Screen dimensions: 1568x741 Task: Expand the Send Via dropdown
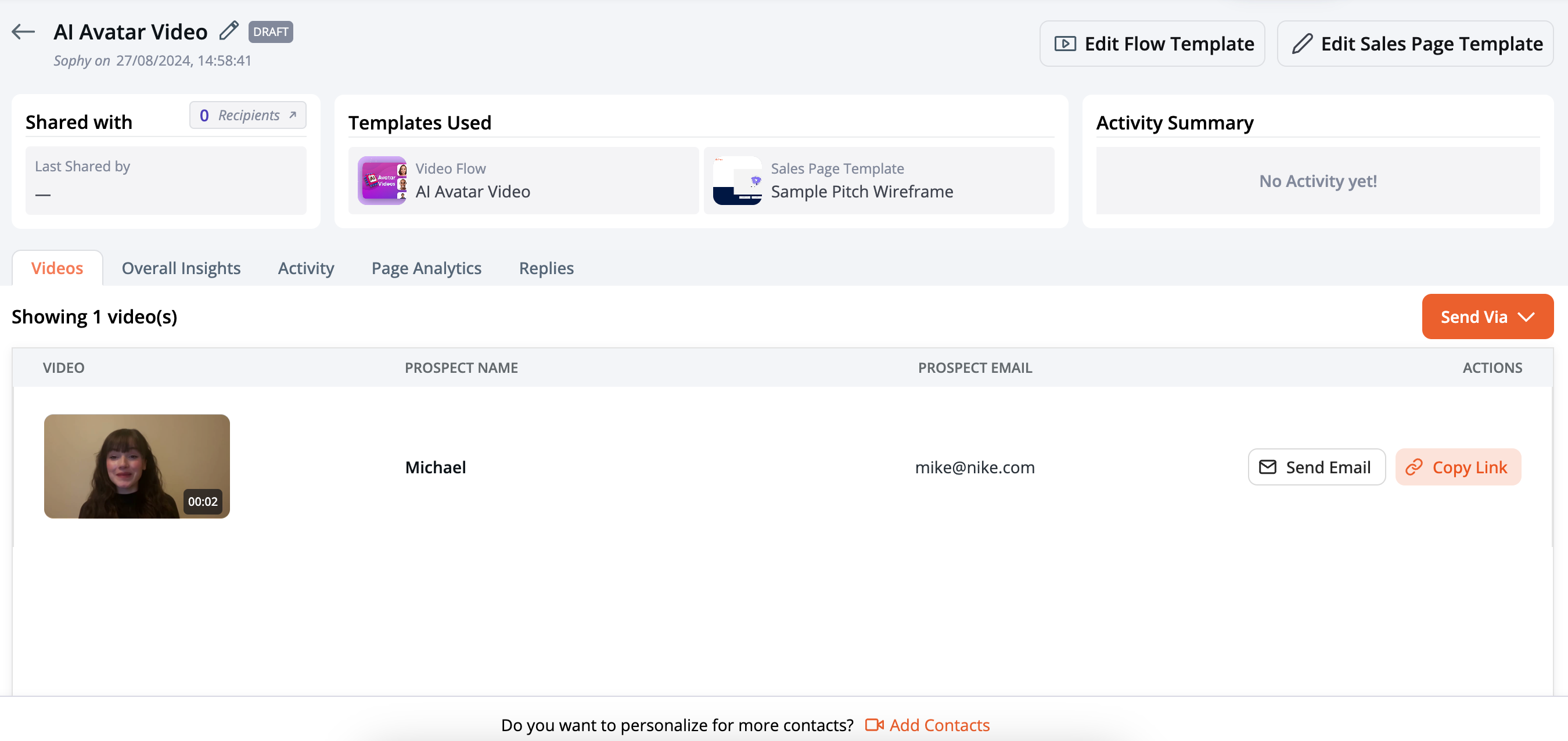pos(1487,316)
